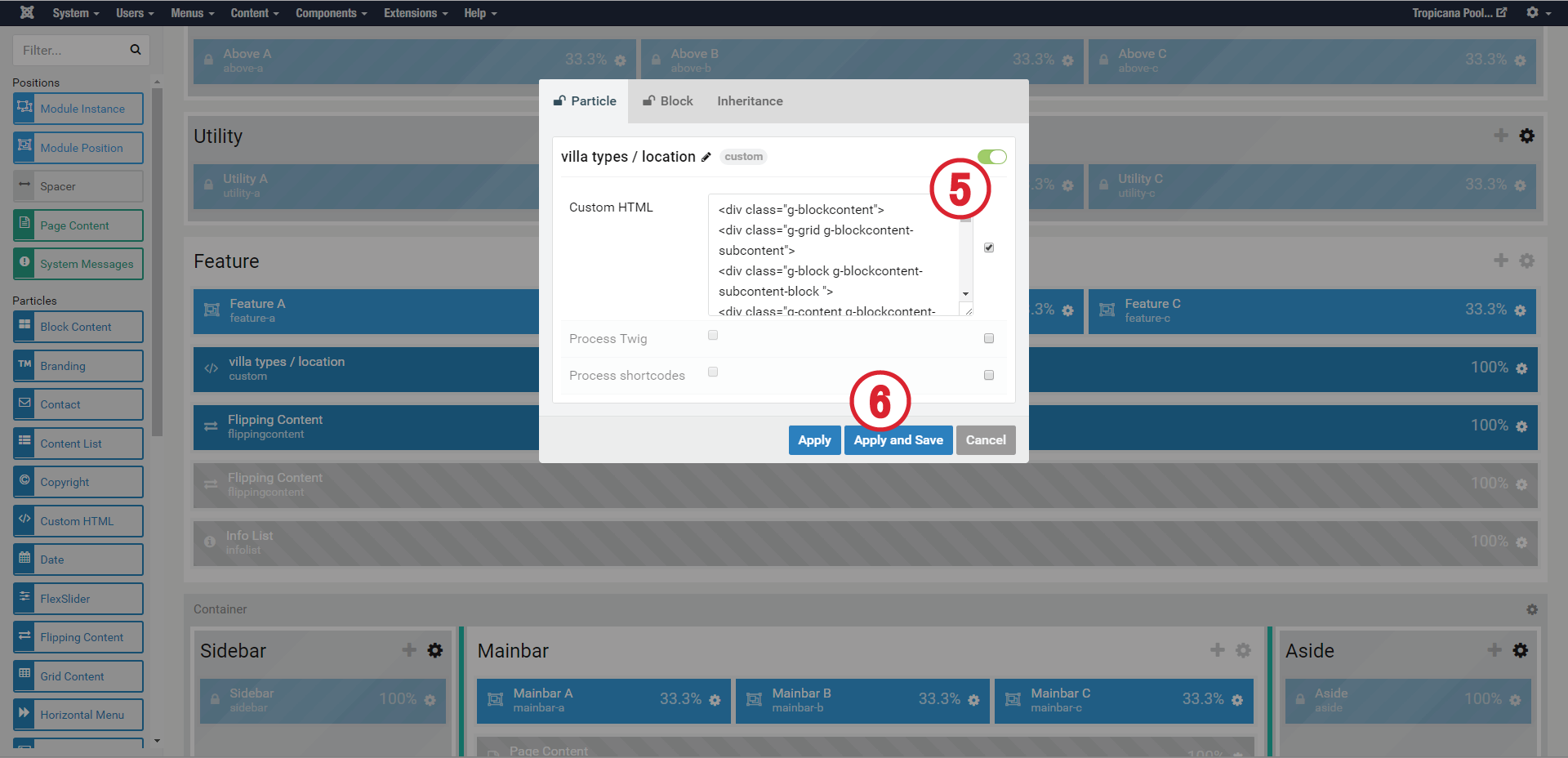Click the Apply button

814,440
